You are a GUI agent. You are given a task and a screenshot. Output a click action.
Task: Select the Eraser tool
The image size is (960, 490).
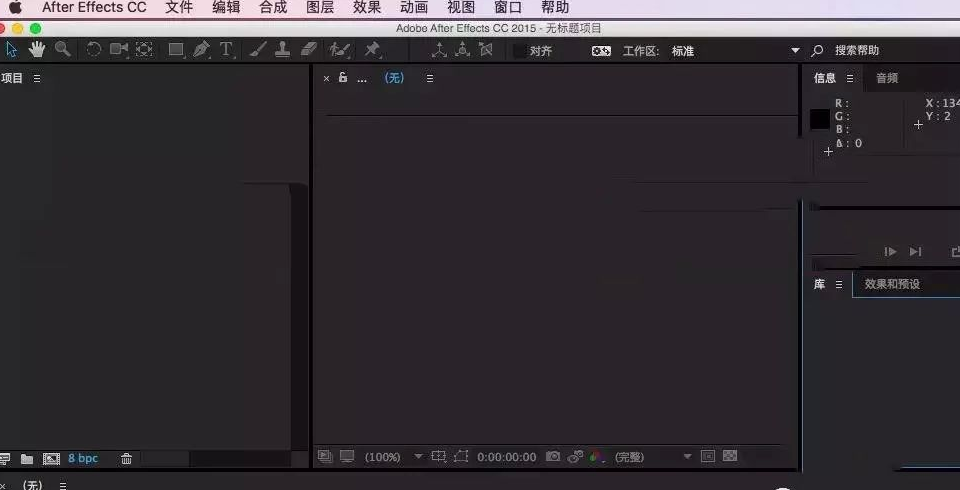(309, 50)
